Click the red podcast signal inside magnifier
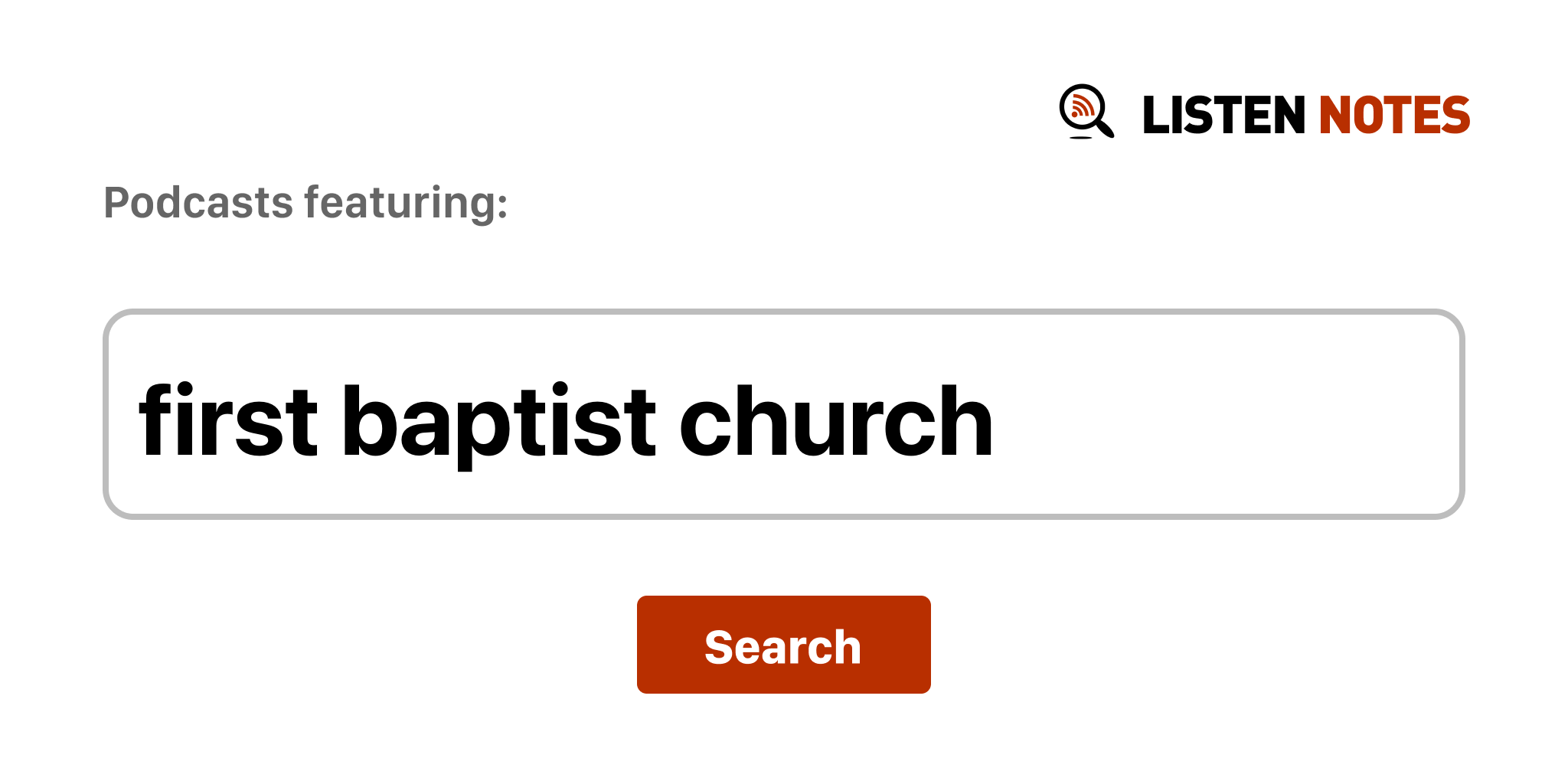This screenshot has width=1568, height=784. (x=1081, y=106)
